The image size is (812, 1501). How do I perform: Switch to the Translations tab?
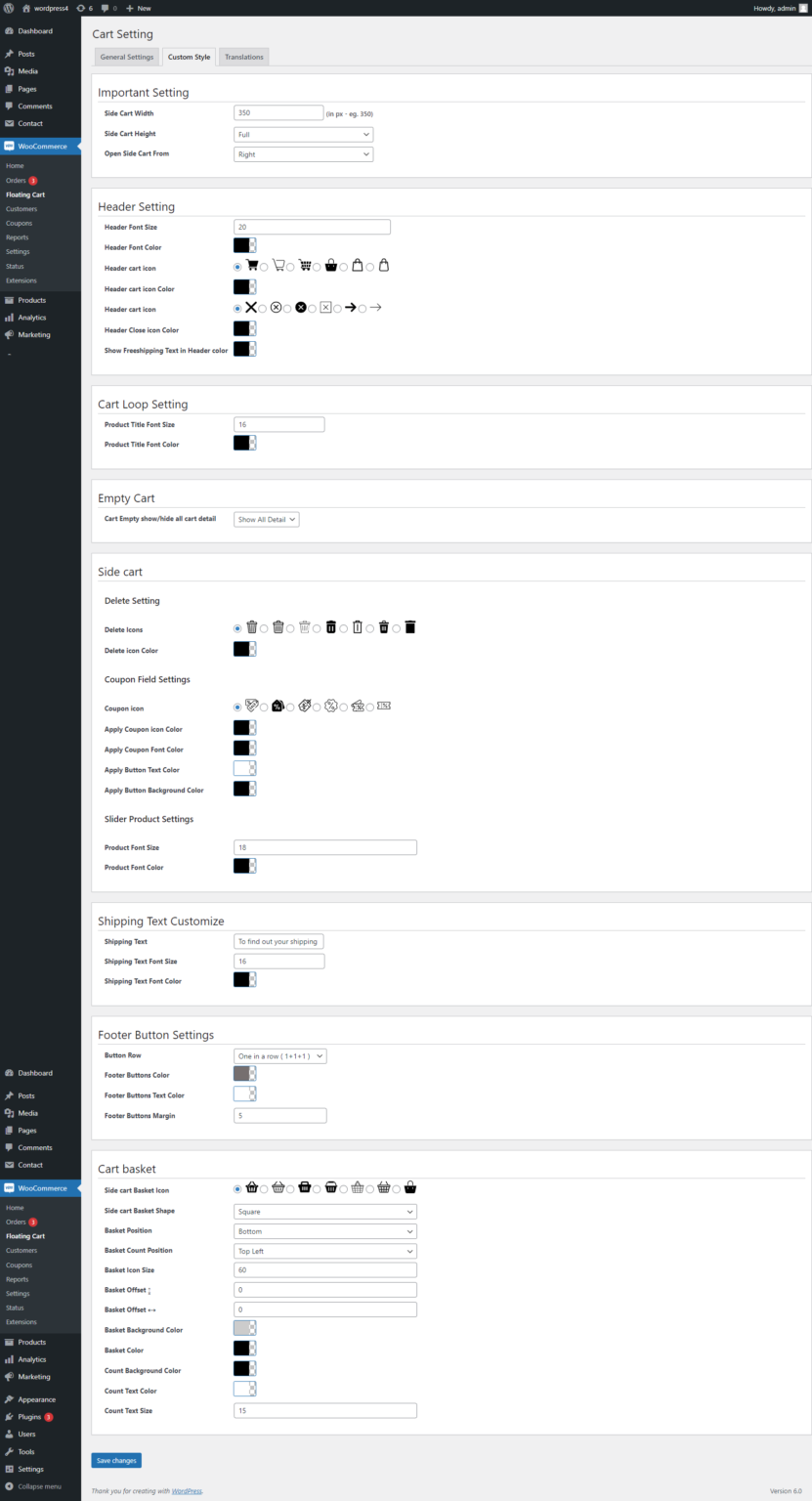coord(243,57)
